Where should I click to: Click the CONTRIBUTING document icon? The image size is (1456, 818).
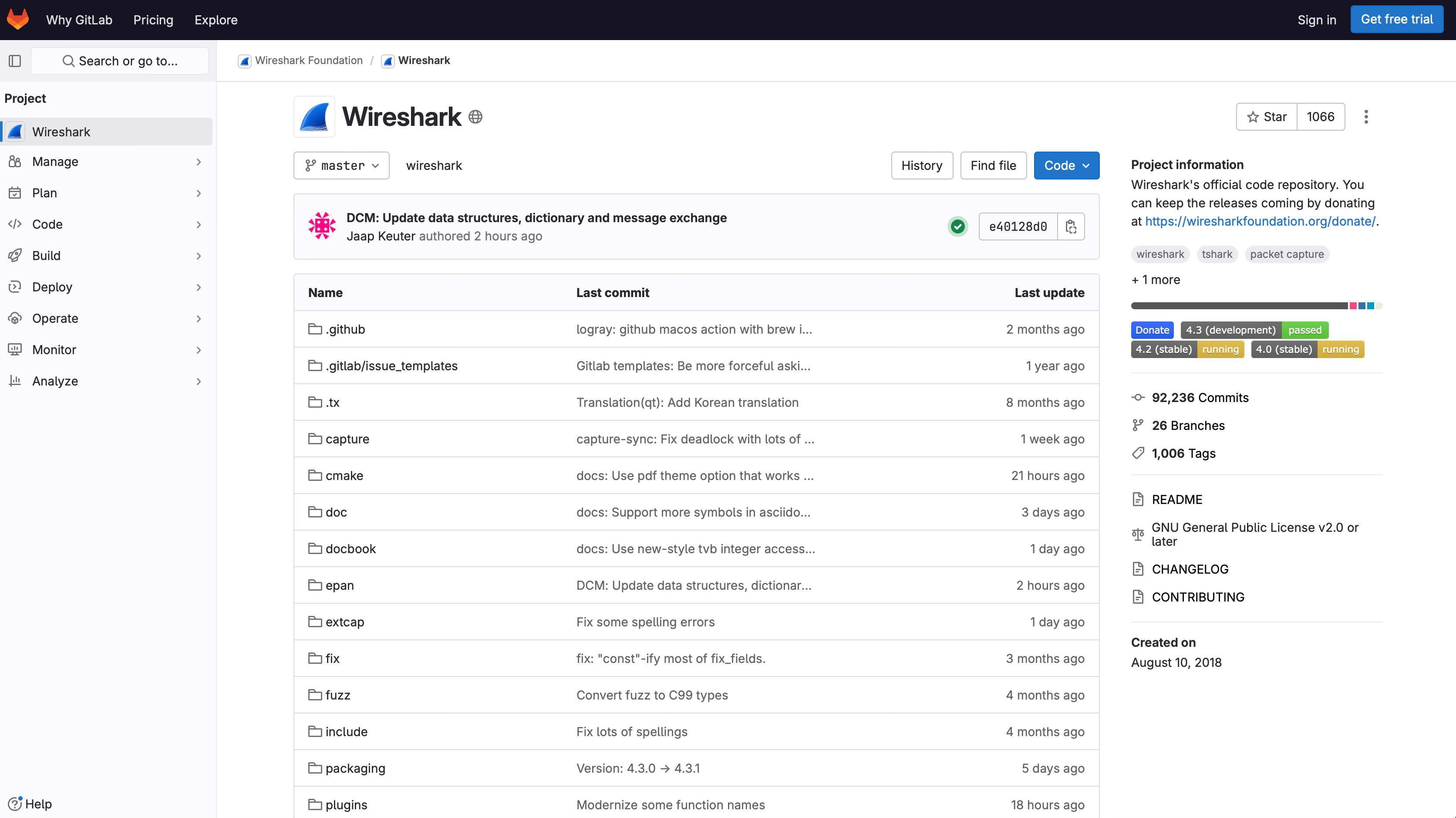[x=1138, y=596]
